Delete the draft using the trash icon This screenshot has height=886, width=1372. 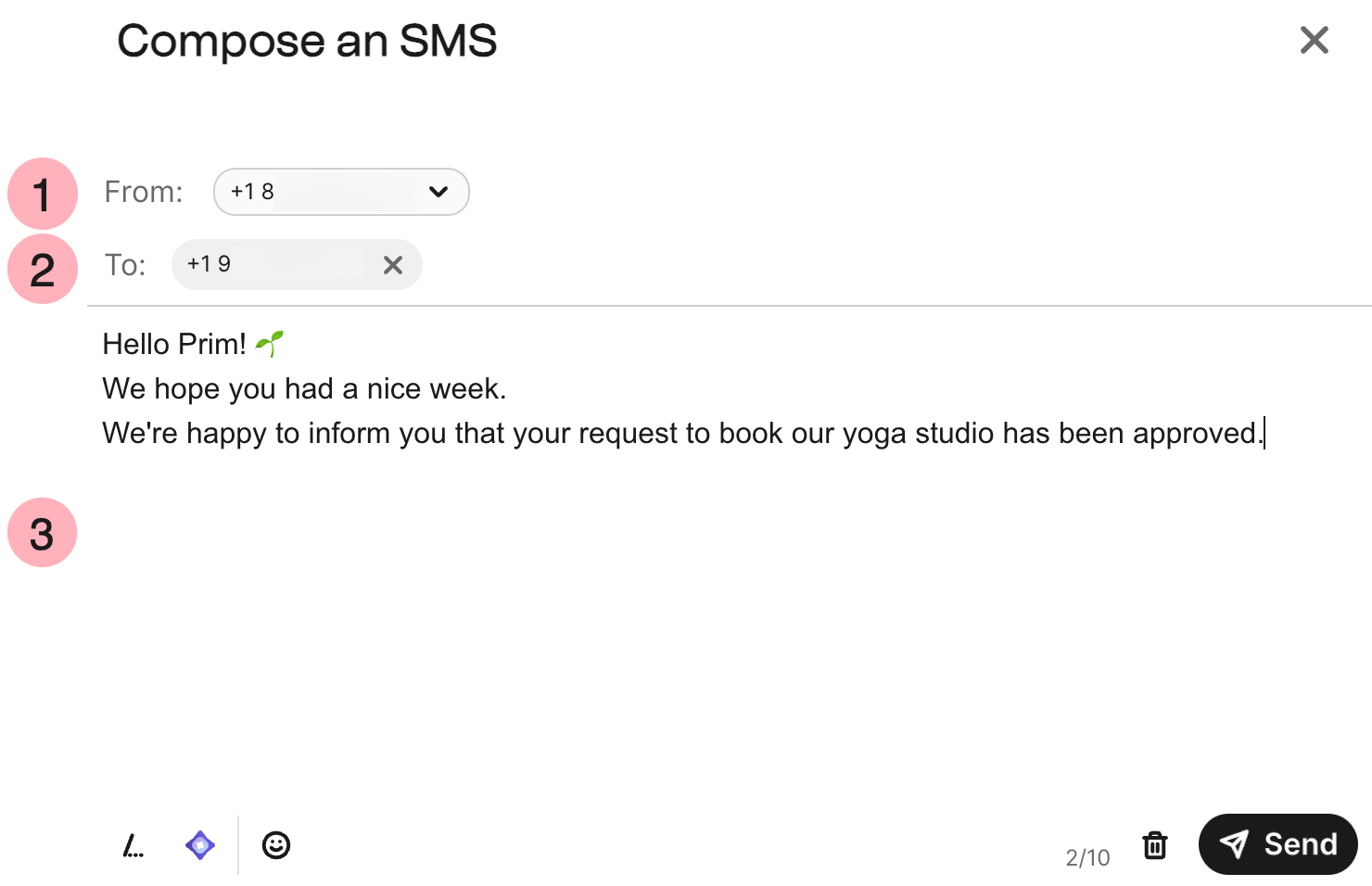1154,844
